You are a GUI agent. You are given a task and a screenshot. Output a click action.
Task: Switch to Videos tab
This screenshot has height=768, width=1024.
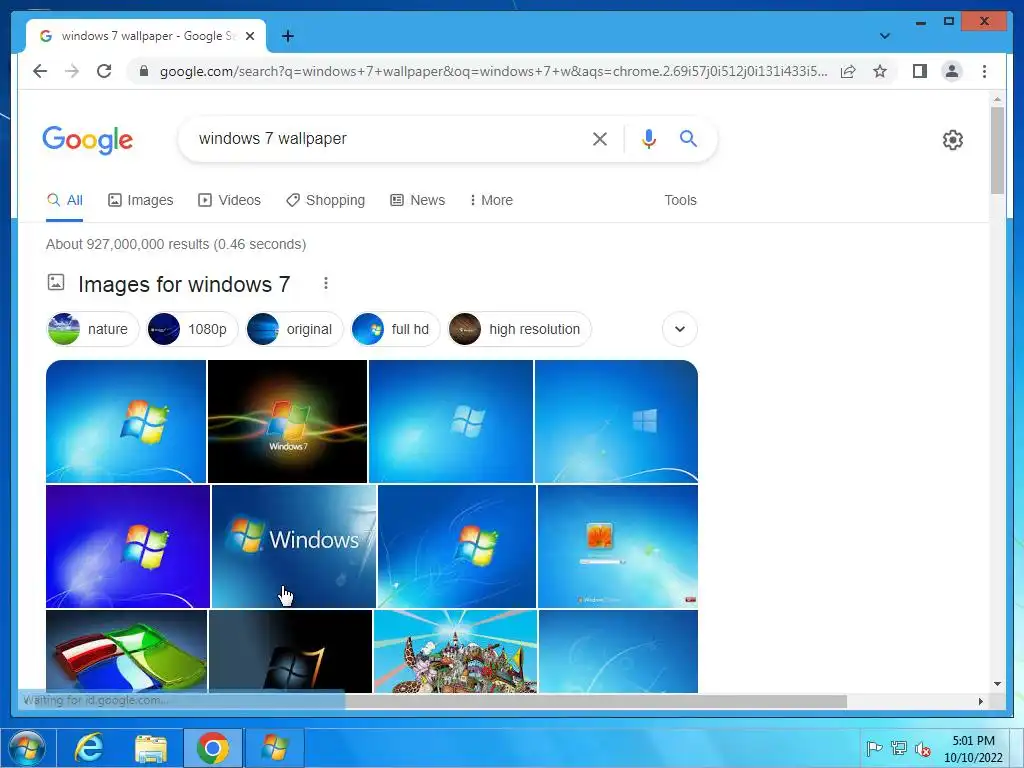(229, 200)
